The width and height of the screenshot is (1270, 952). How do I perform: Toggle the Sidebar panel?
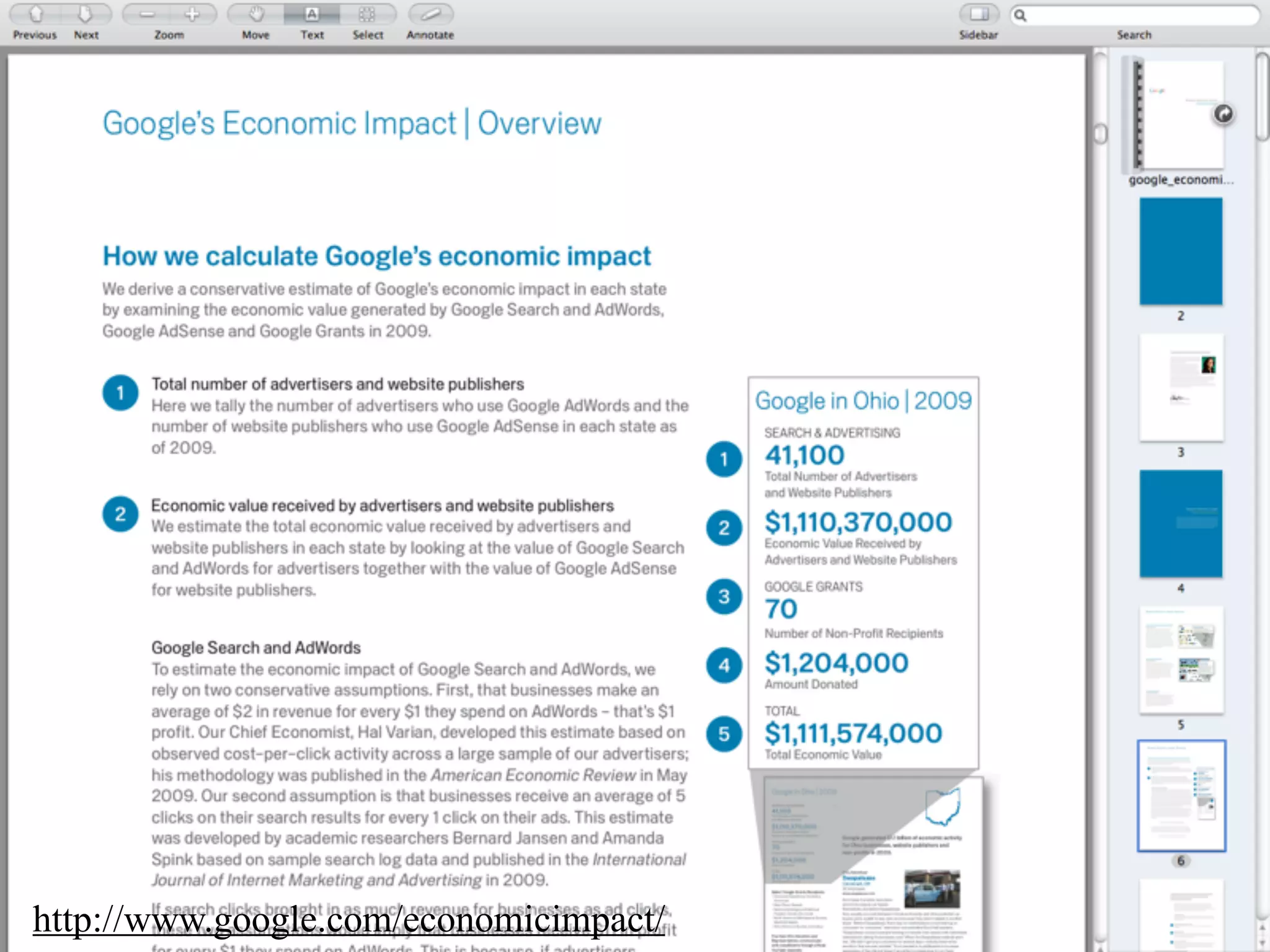point(979,14)
